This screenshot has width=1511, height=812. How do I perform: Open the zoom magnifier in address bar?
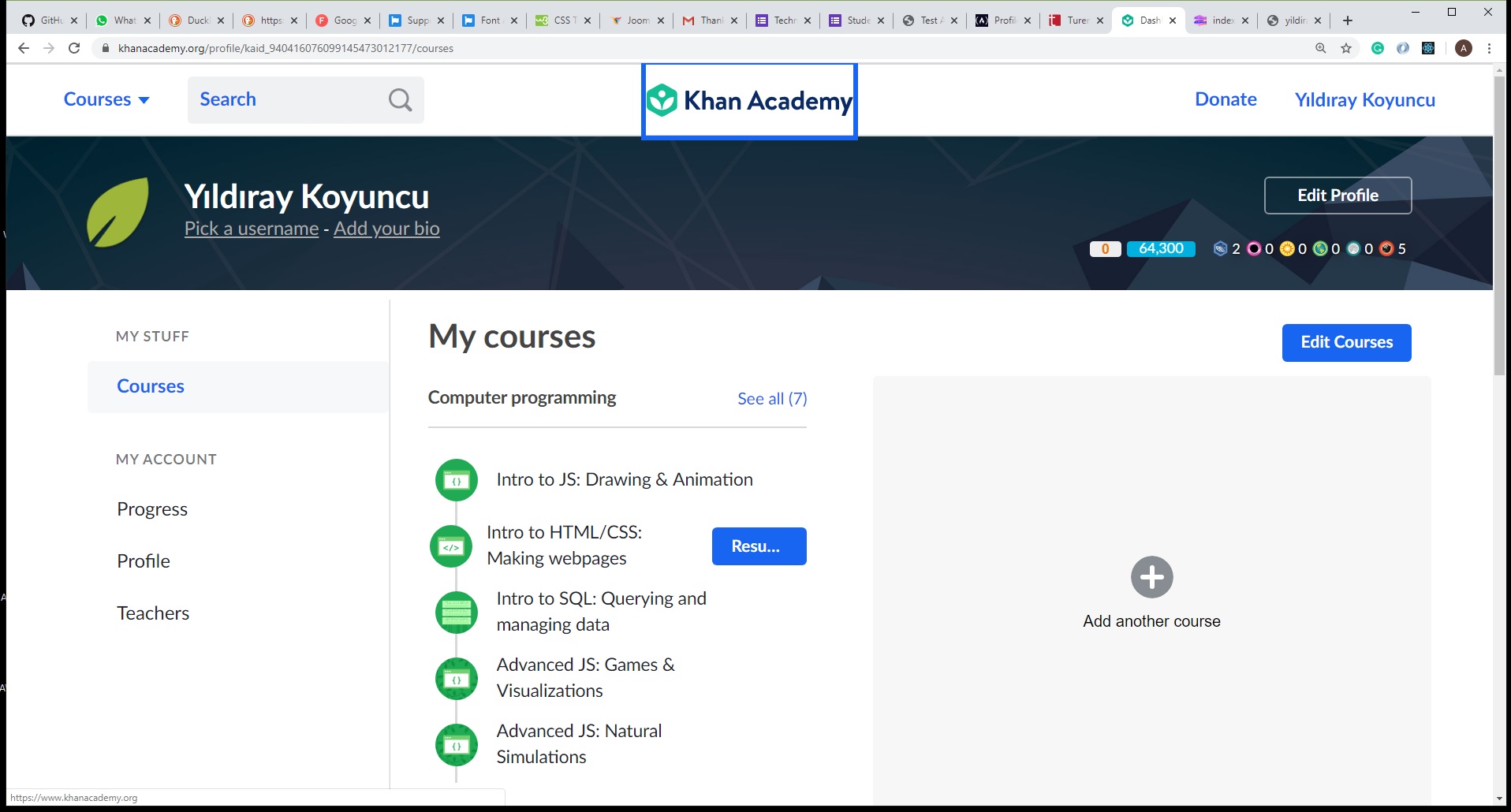(1321, 48)
